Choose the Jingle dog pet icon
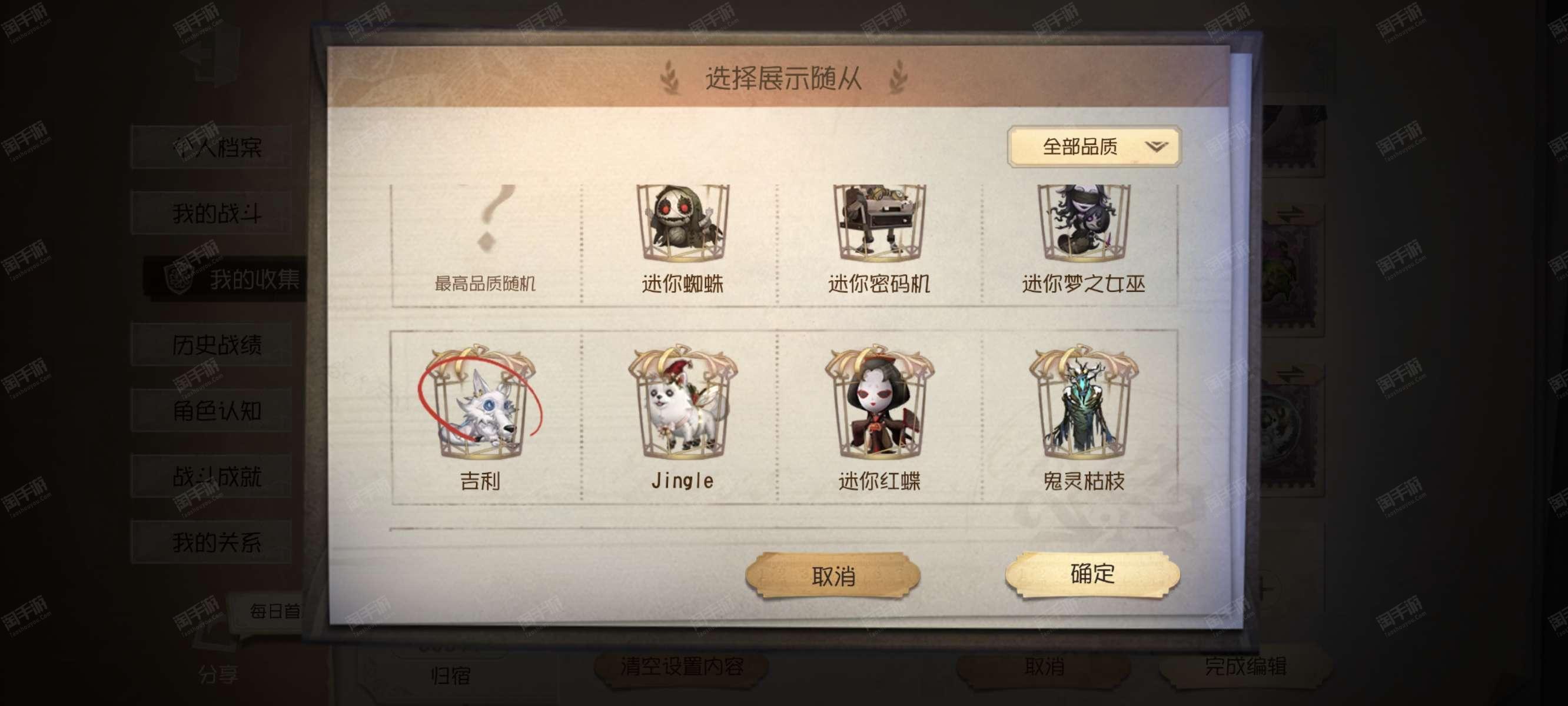This screenshot has height=706, width=1568. click(682, 404)
